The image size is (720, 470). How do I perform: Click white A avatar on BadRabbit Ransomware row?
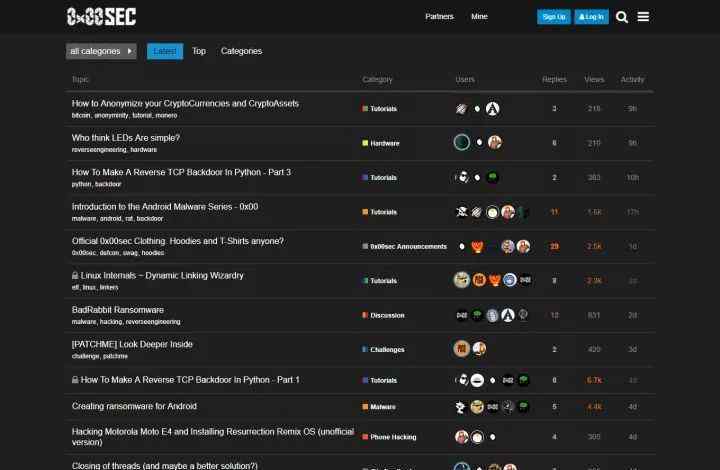pyautogui.click(x=507, y=315)
